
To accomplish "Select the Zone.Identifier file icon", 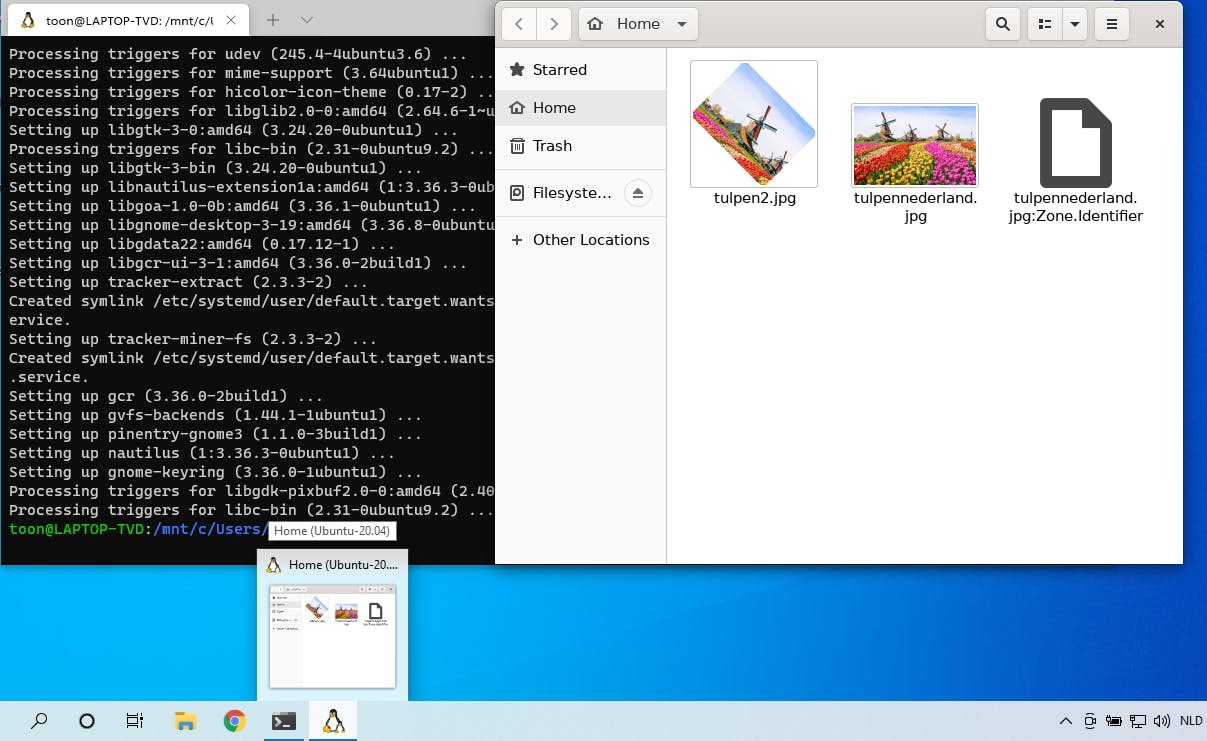I will coord(1076,143).
